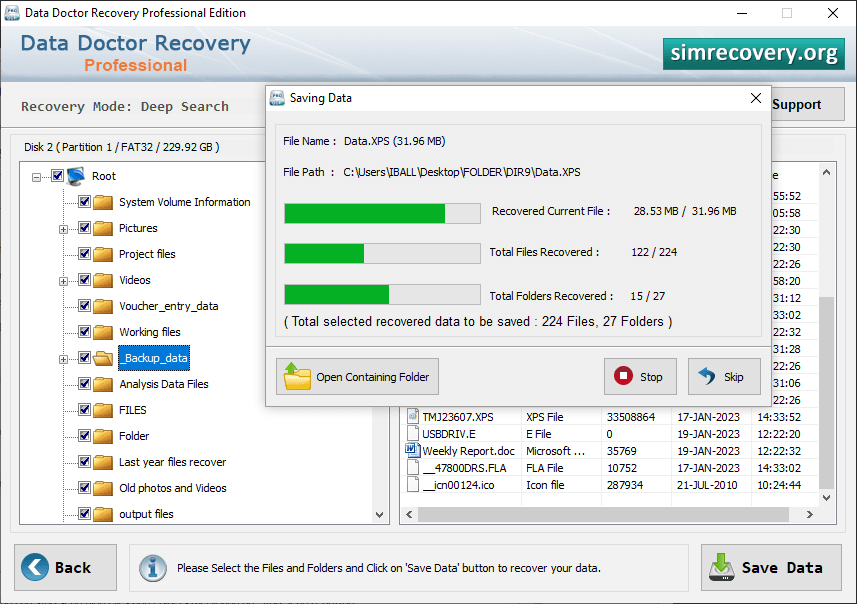
Task: Click the Analysis Data Files folder icon
Action: point(103,384)
